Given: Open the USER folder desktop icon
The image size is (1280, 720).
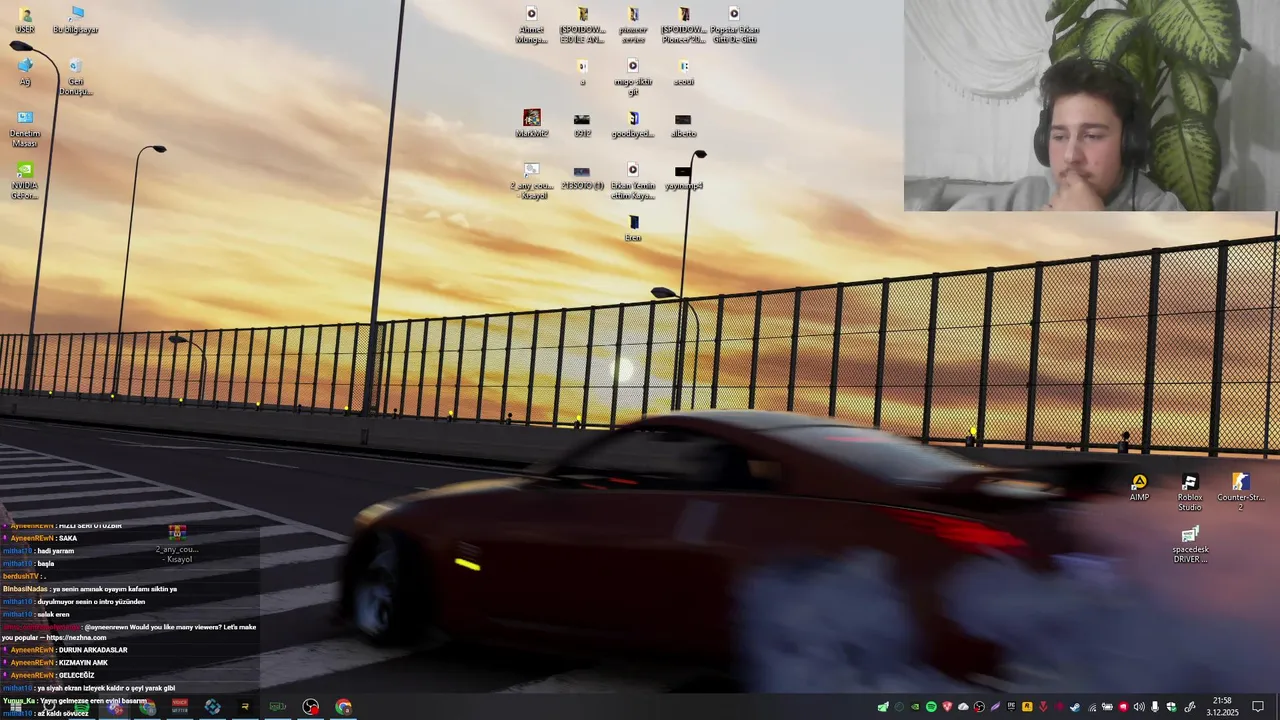Looking at the screenshot, I should (25, 20).
